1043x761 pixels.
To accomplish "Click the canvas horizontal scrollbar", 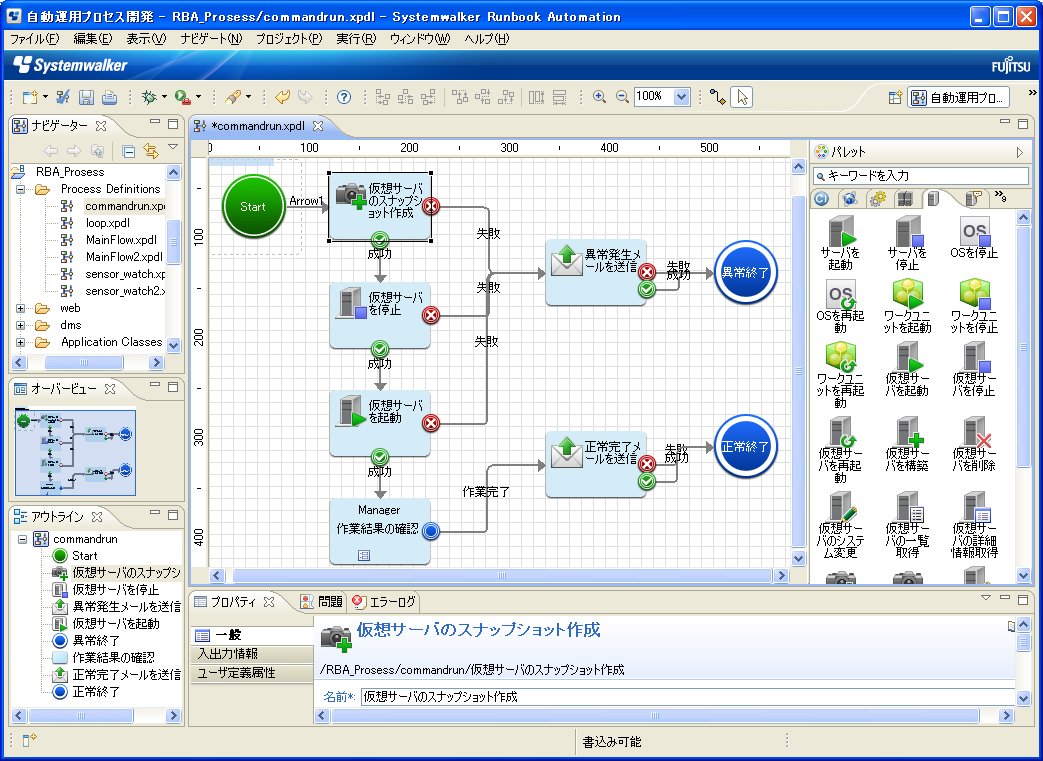I will tap(502, 575).
